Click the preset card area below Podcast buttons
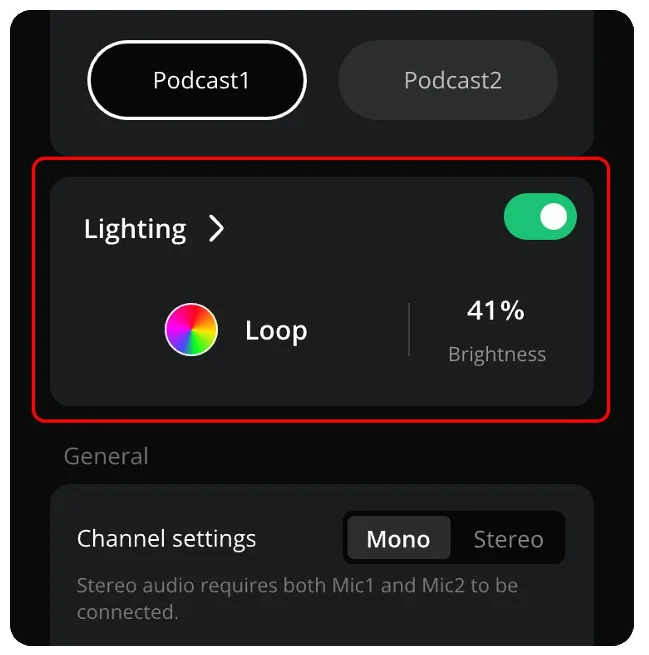This screenshot has width=649, height=655. (322, 138)
